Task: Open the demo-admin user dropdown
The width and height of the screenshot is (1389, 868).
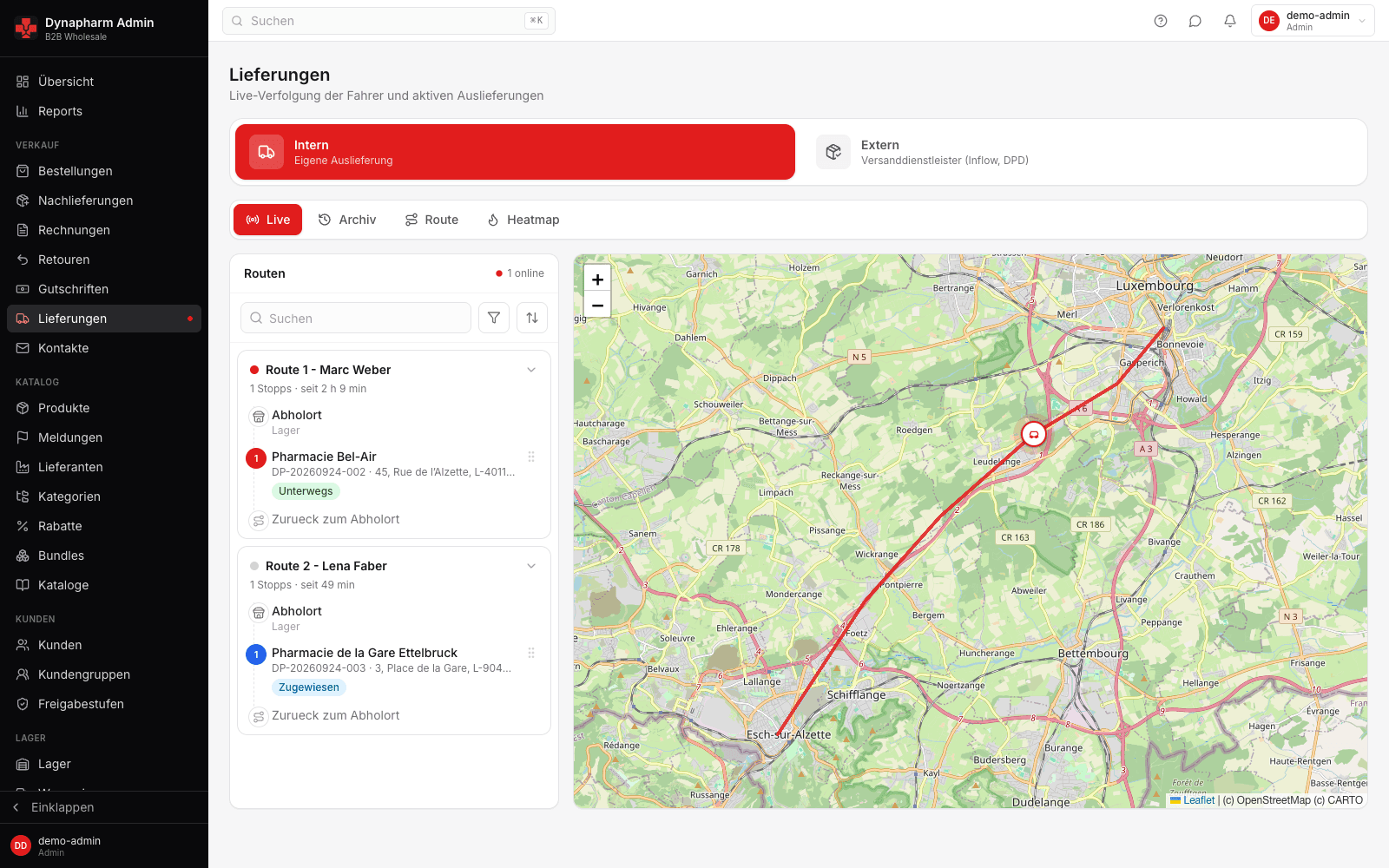Action: click(x=1313, y=21)
